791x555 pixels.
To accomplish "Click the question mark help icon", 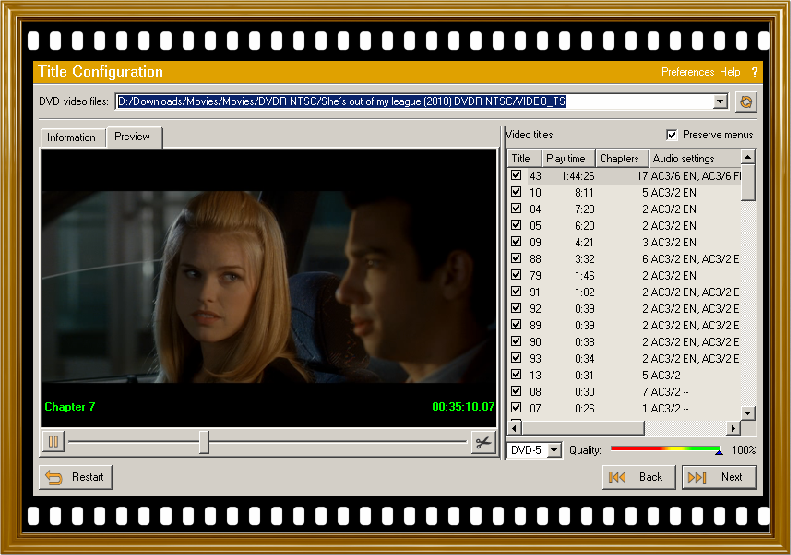I will pyautogui.click(x=754, y=72).
